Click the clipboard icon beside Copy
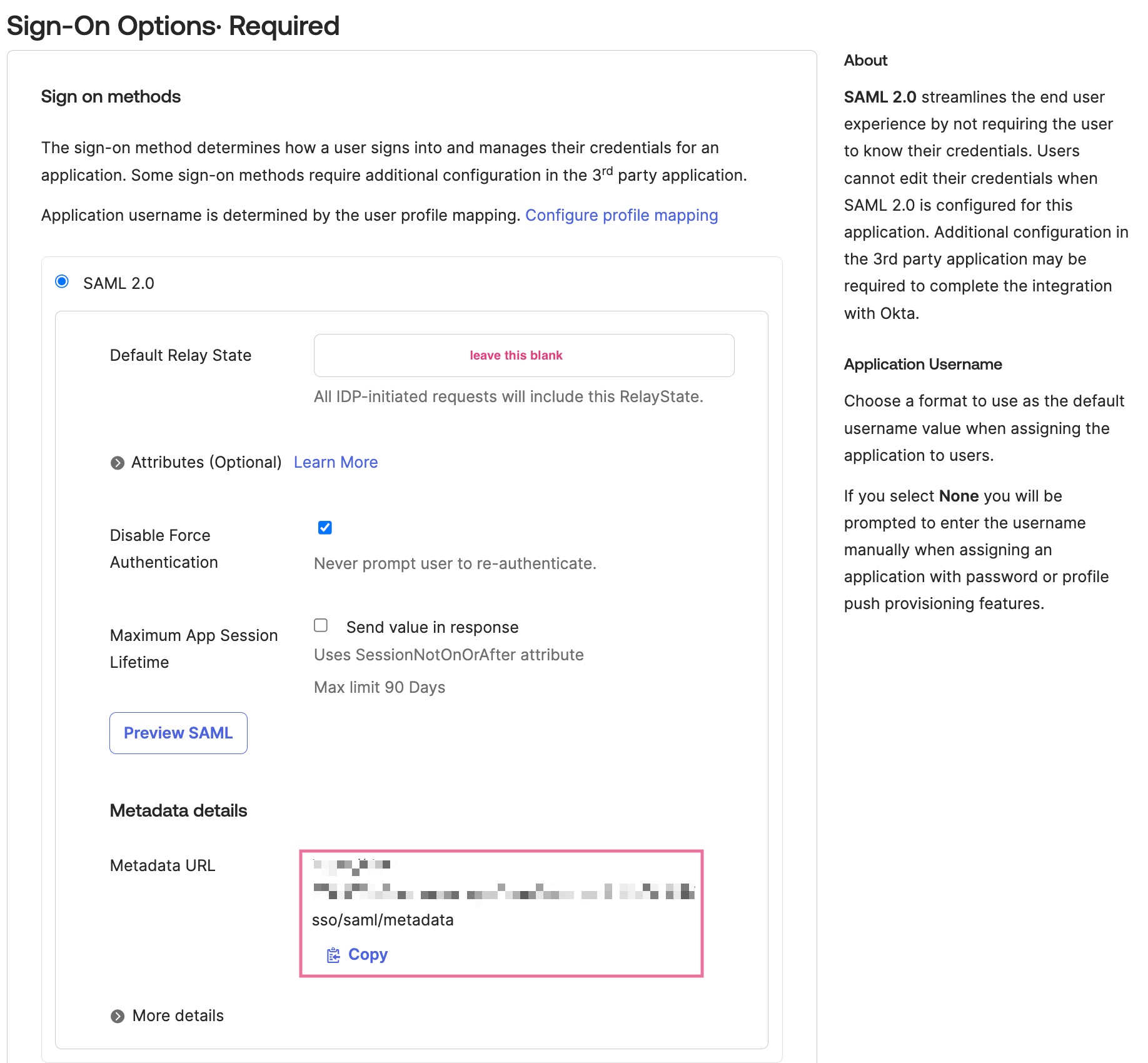 (333, 955)
